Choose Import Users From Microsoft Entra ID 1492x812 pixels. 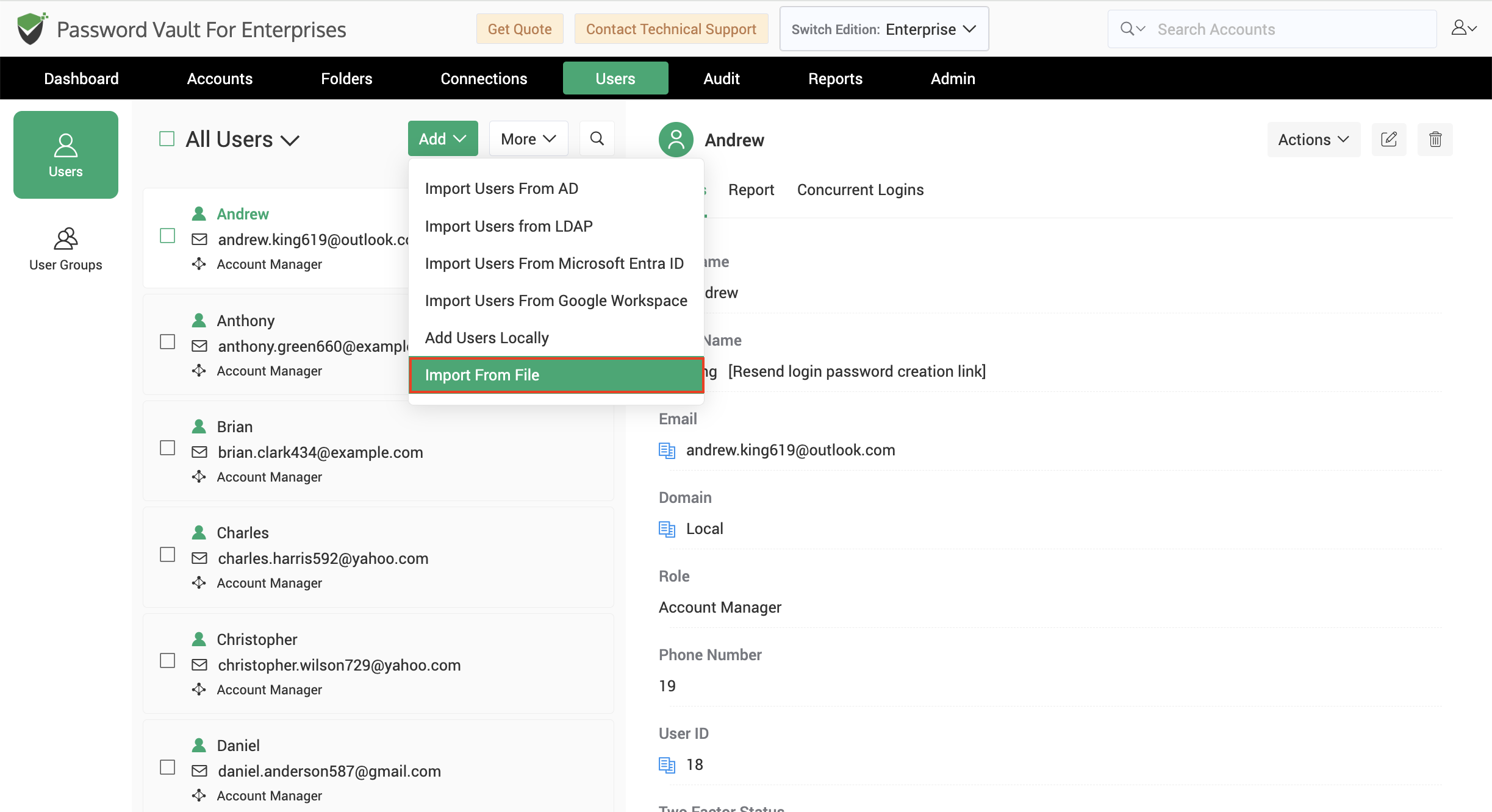(x=556, y=263)
